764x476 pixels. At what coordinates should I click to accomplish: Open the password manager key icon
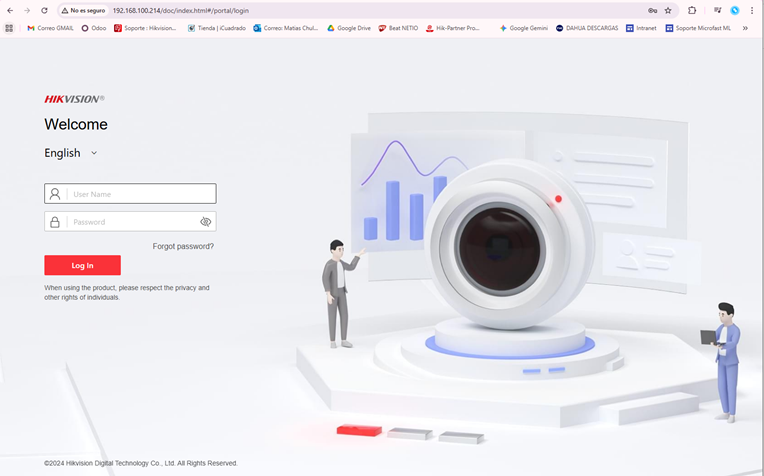pyautogui.click(x=652, y=10)
